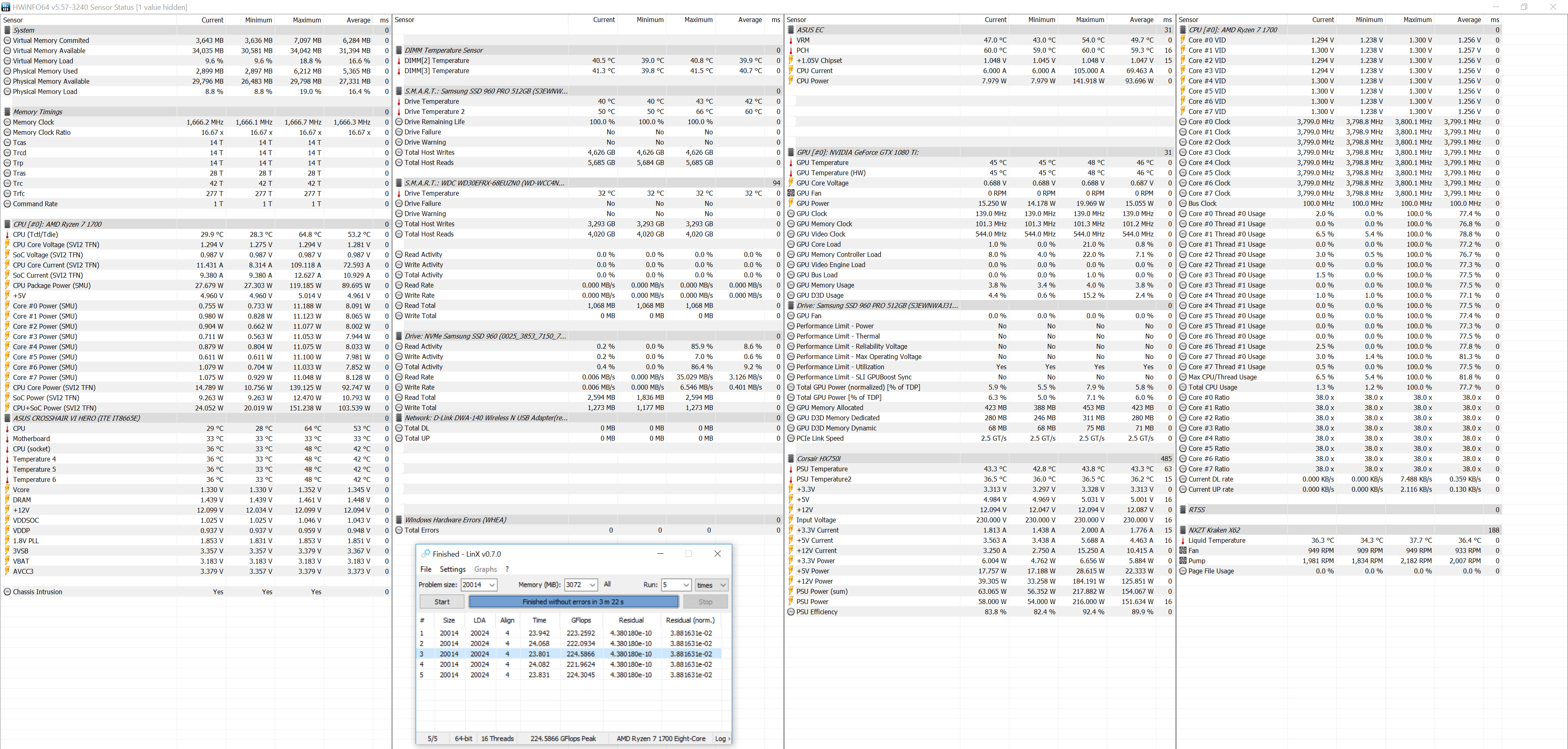Click the Pump icon under NZXT Kraken X62
Viewport: 1568px width, 749px height.
(x=1183, y=561)
